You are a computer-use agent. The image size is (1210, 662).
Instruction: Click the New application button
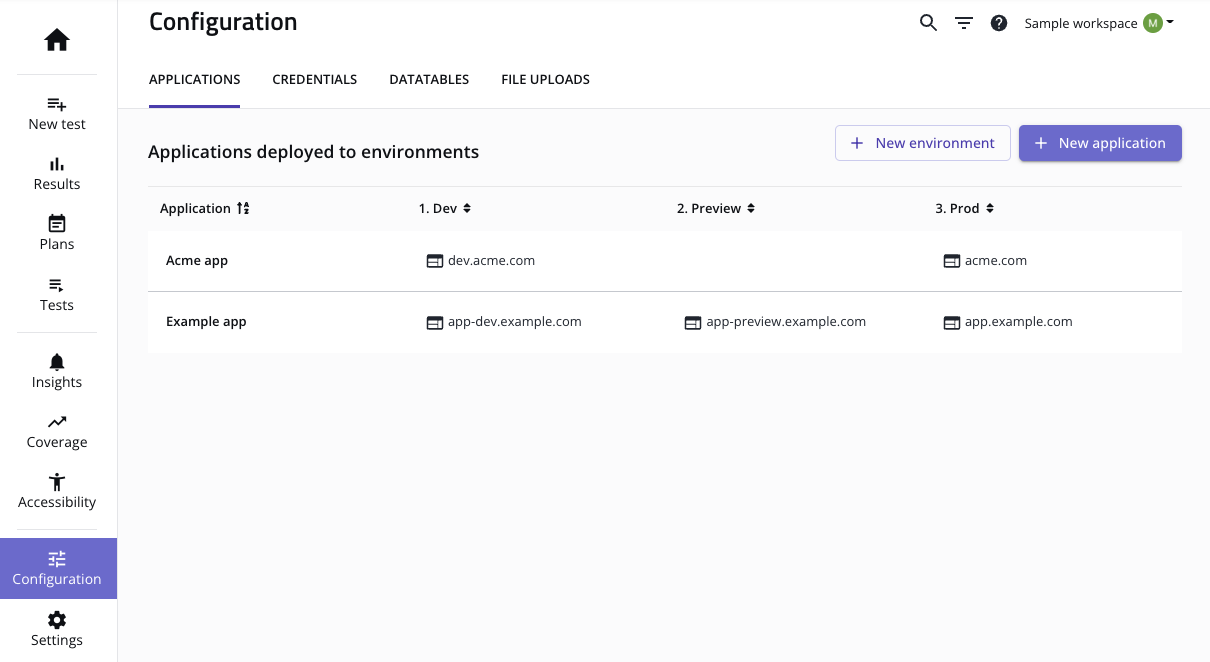1100,143
